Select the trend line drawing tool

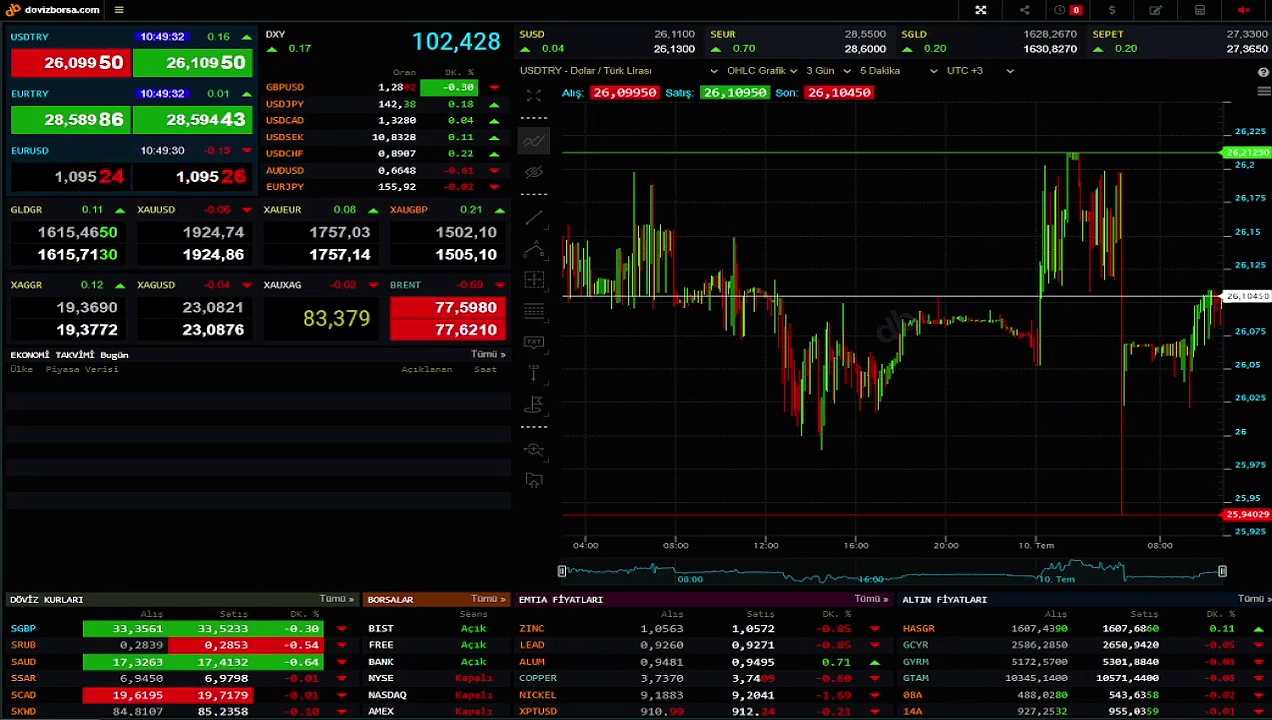(534, 217)
